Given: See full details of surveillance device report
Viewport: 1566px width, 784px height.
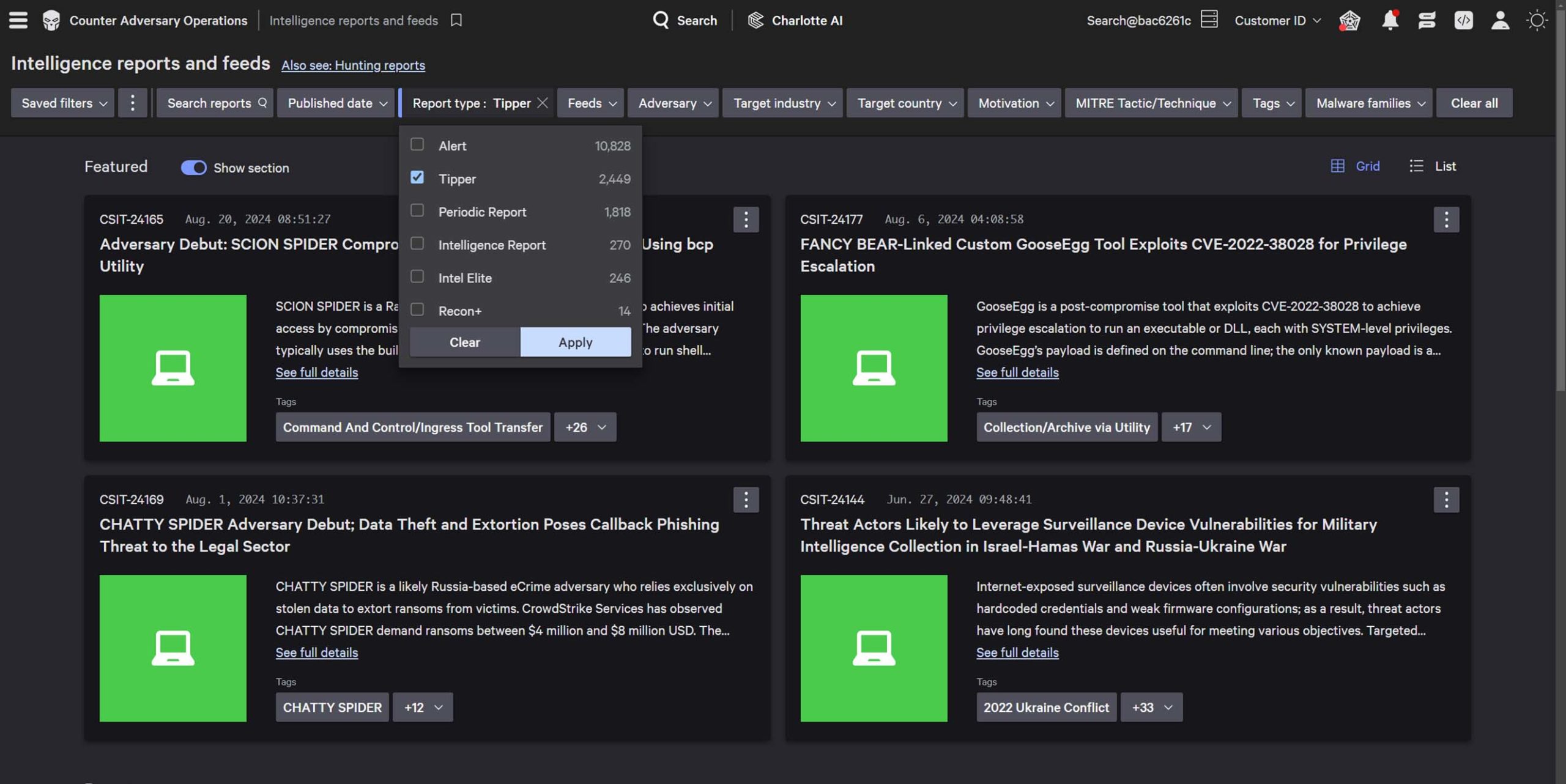Looking at the screenshot, I should (x=1017, y=652).
